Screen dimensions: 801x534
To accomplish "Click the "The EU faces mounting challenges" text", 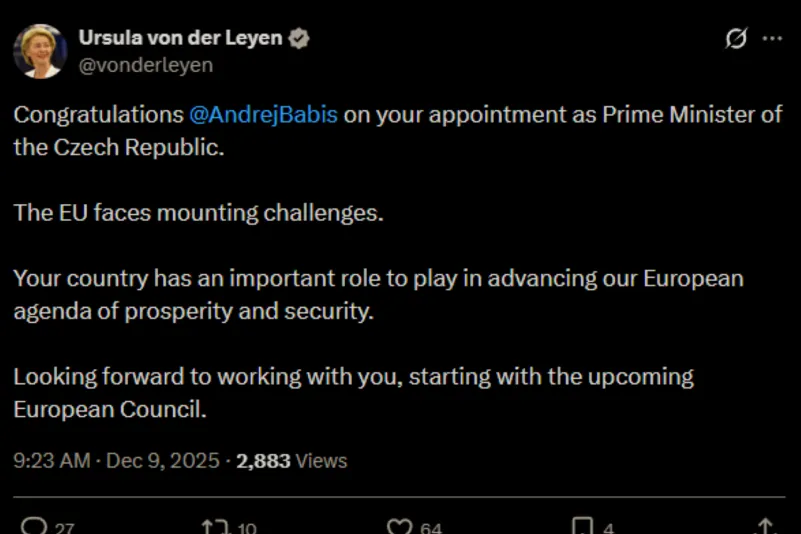I will [x=198, y=213].
